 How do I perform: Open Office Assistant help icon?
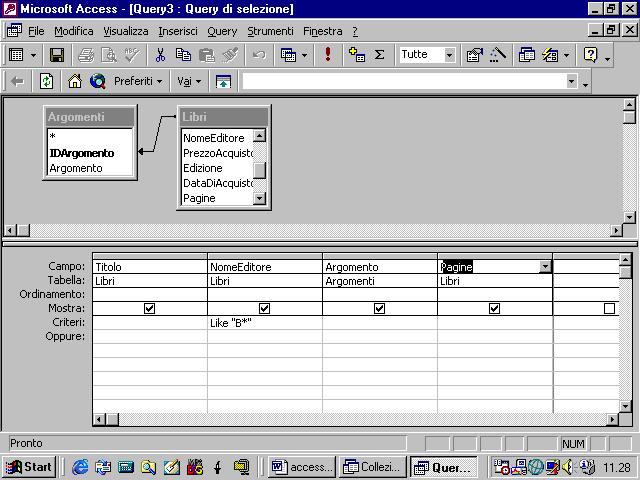pyautogui.click(x=591, y=55)
